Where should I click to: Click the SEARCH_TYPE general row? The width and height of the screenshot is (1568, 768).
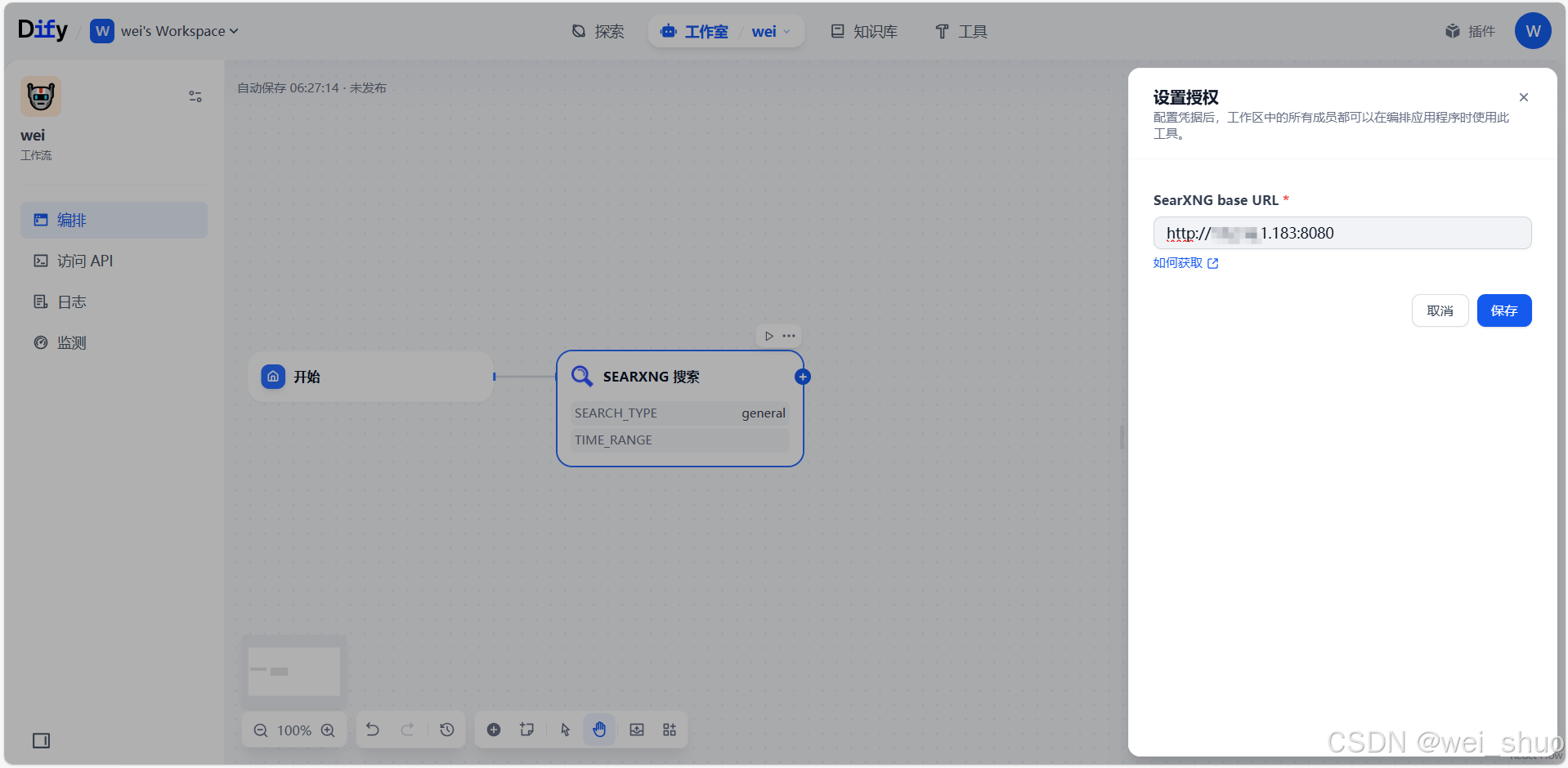tap(680, 413)
